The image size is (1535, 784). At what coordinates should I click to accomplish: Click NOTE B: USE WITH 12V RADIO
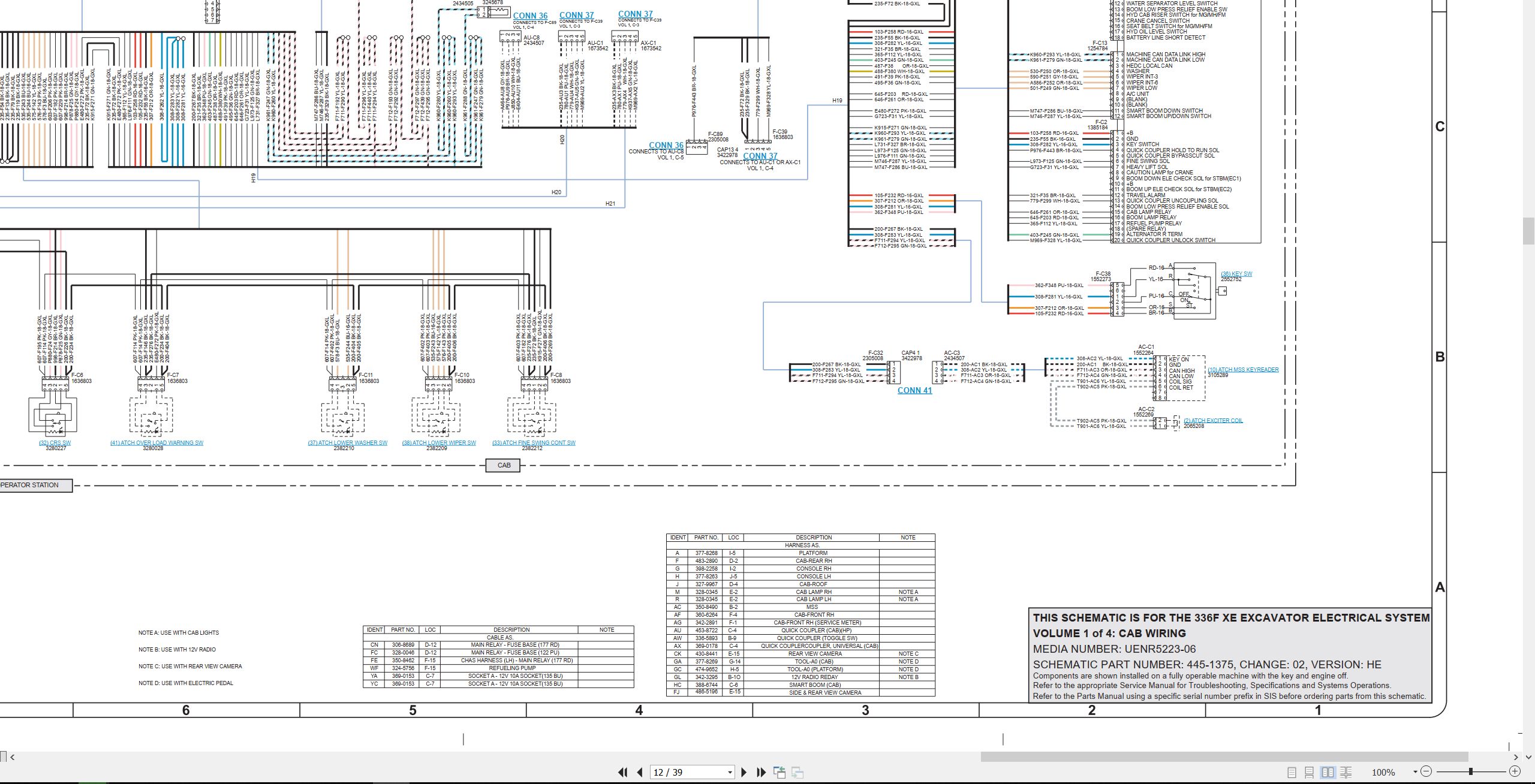[x=177, y=650]
